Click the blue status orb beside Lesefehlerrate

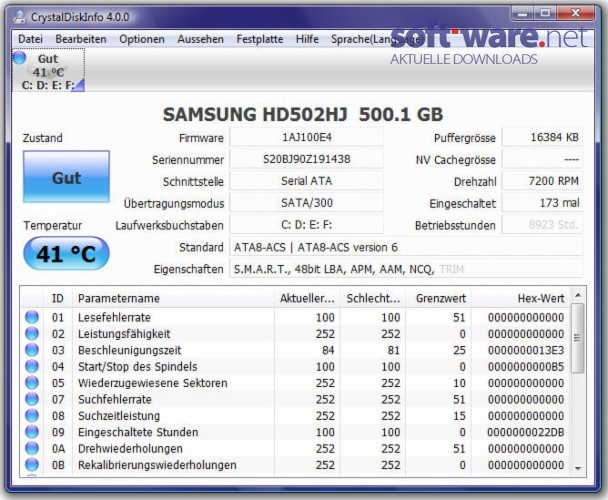click(32, 317)
